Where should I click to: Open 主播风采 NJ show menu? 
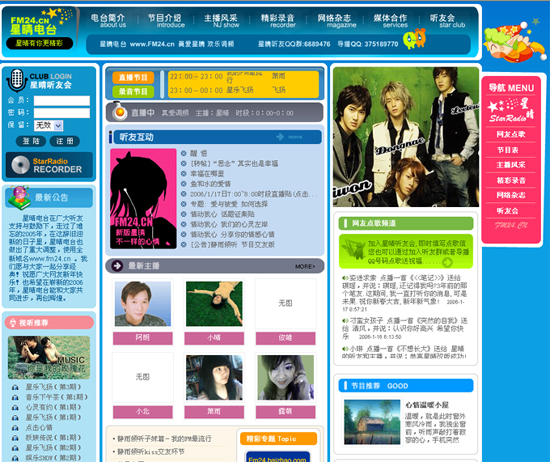coord(221,20)
